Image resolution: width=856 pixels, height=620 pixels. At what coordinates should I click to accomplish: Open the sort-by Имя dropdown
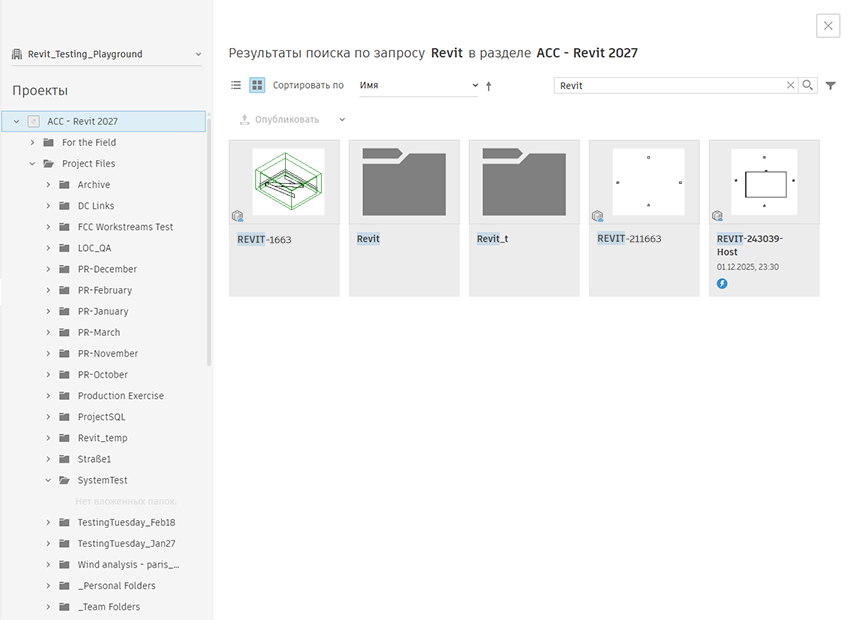pyautogui.click(x=418, y=86)
